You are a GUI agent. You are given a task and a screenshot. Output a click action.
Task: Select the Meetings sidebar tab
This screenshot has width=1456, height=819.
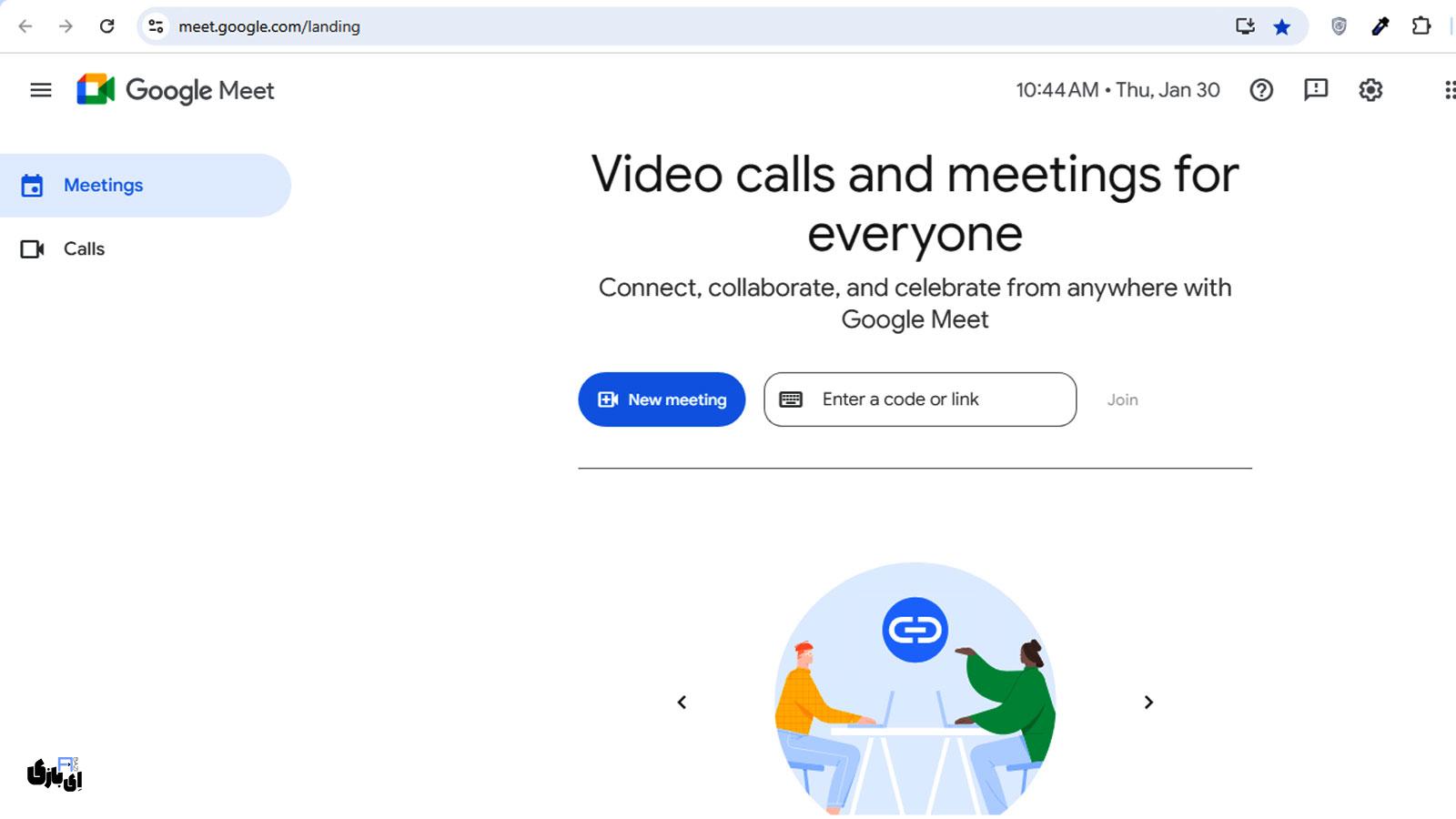pyautogui.click(x=146, y=186)
